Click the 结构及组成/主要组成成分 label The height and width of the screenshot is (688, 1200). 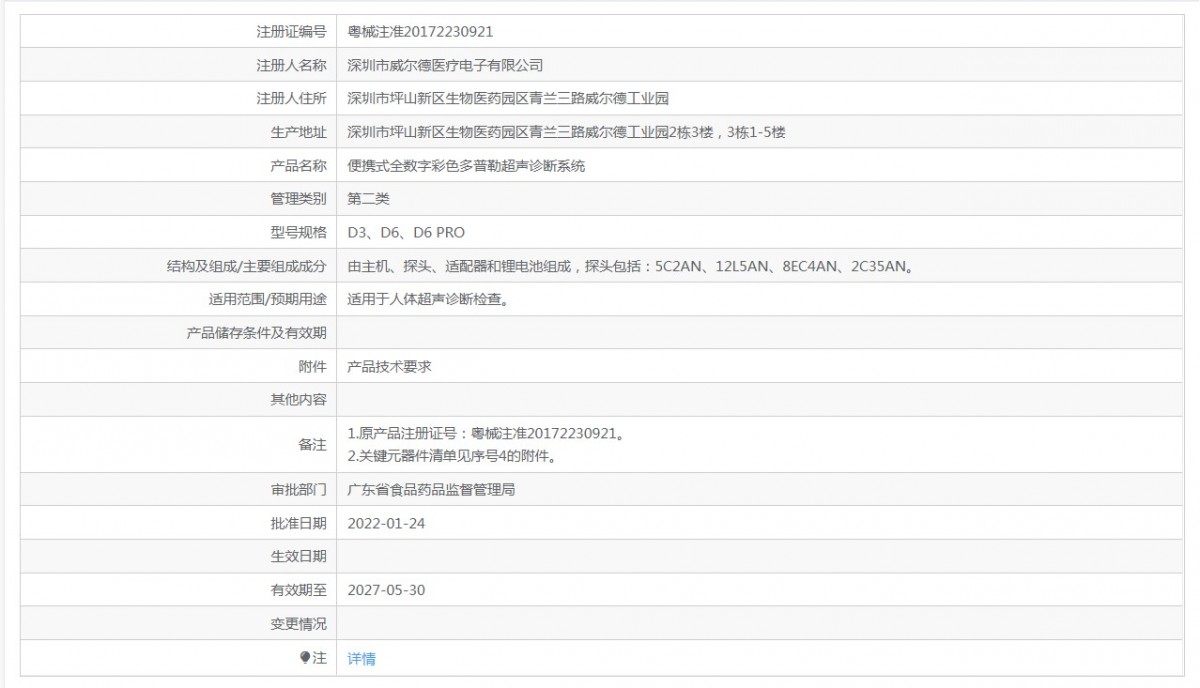coord(247,266)
